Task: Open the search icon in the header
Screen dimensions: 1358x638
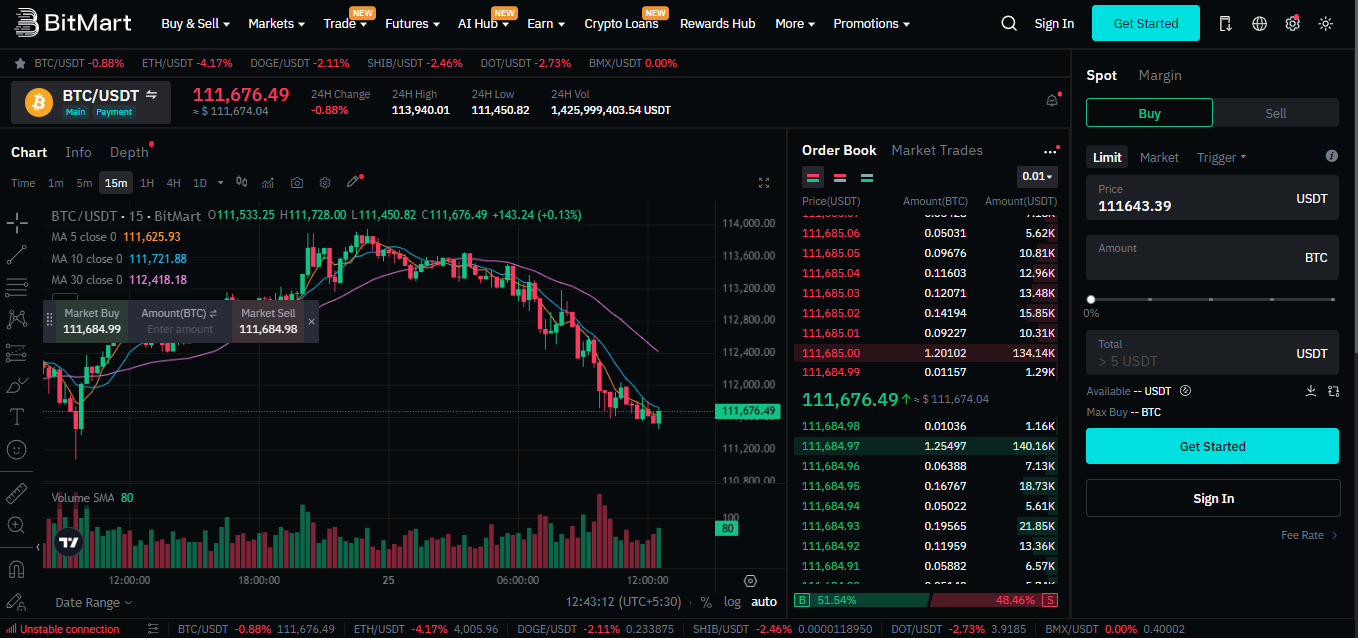Action: click(x=1008, y=22)
